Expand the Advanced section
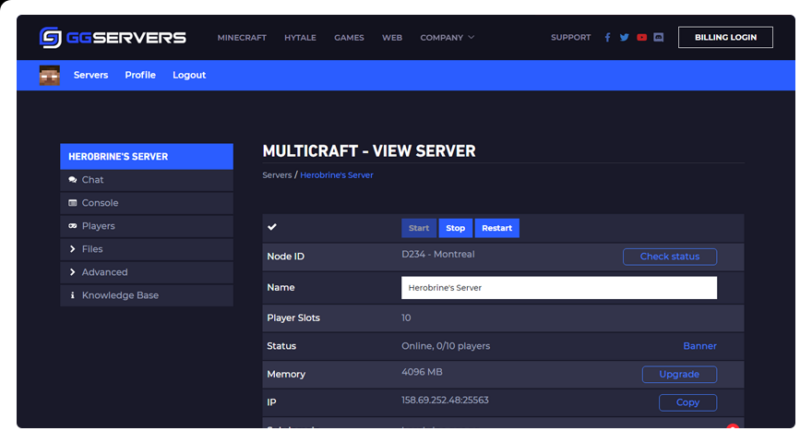The height and width of the screenshot is (431, 800). coord(146,272)
